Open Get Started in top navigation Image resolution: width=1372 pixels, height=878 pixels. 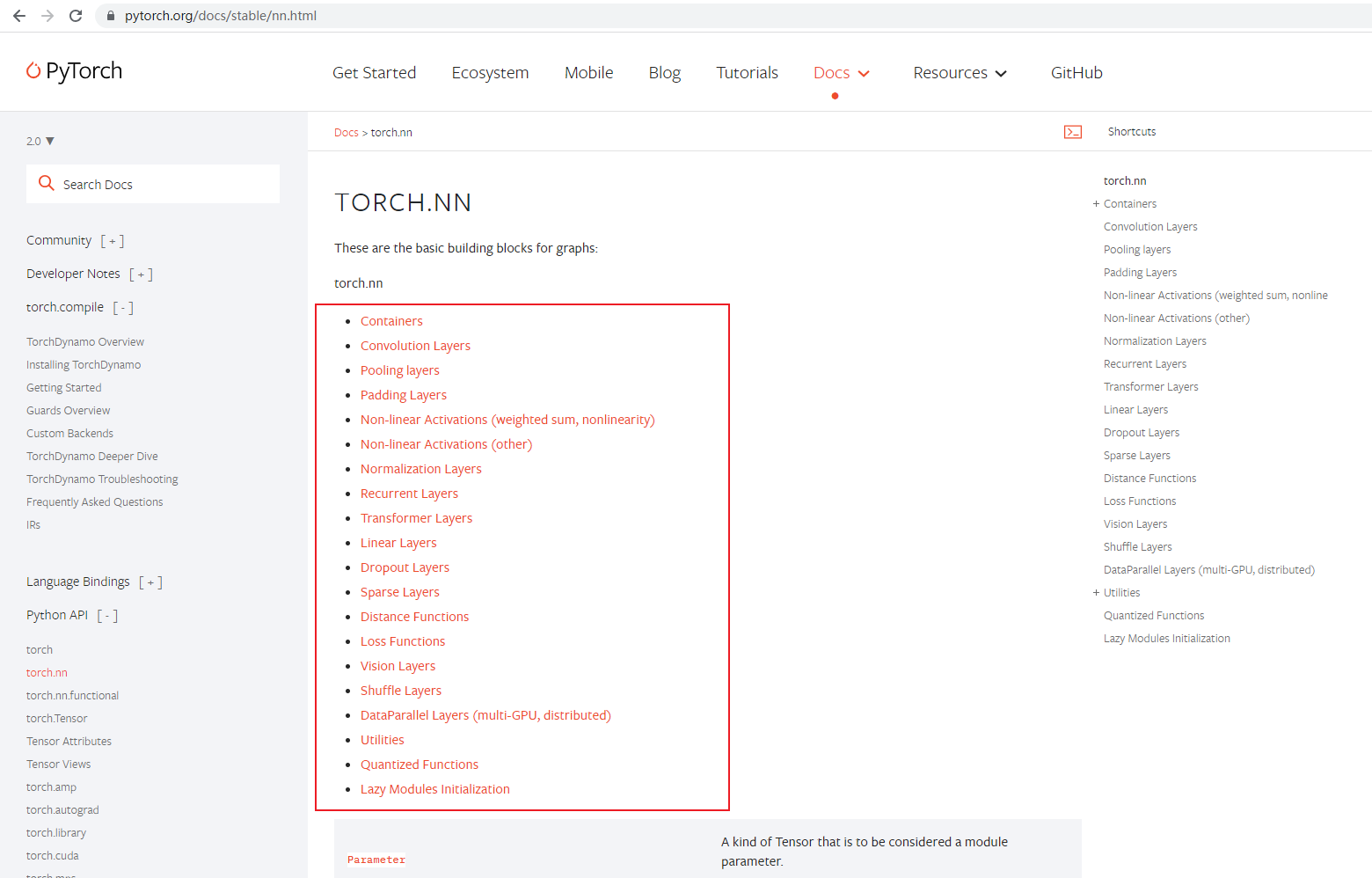(x=374, y=73)
